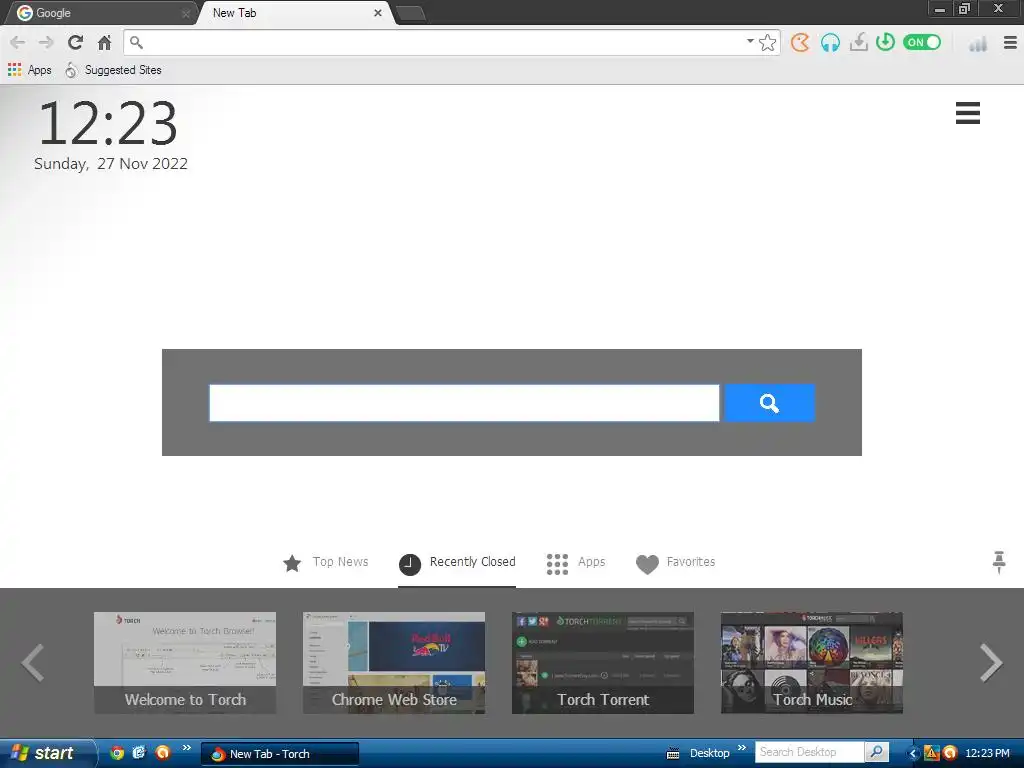Open Chrome Web Store thumbnail
Screen dimensions: 1024x768
tap(394, 662)
